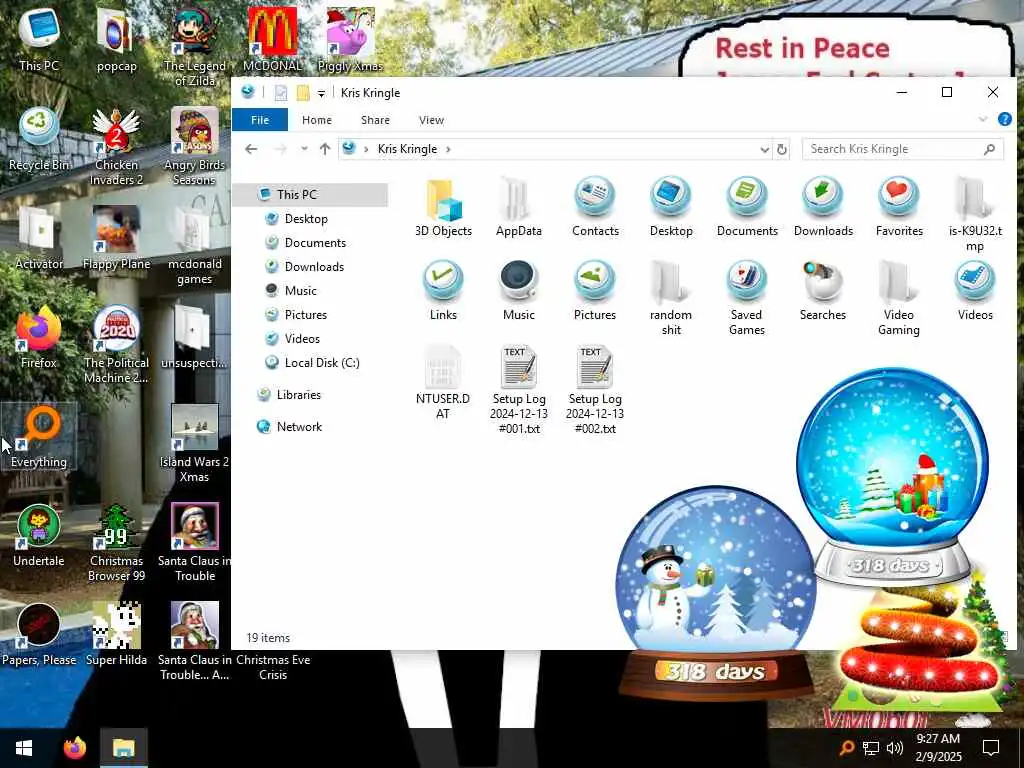This screenshot has height=768, width=1024.
Task: Go back in Explorer navigation
Action: coord(251,149)
